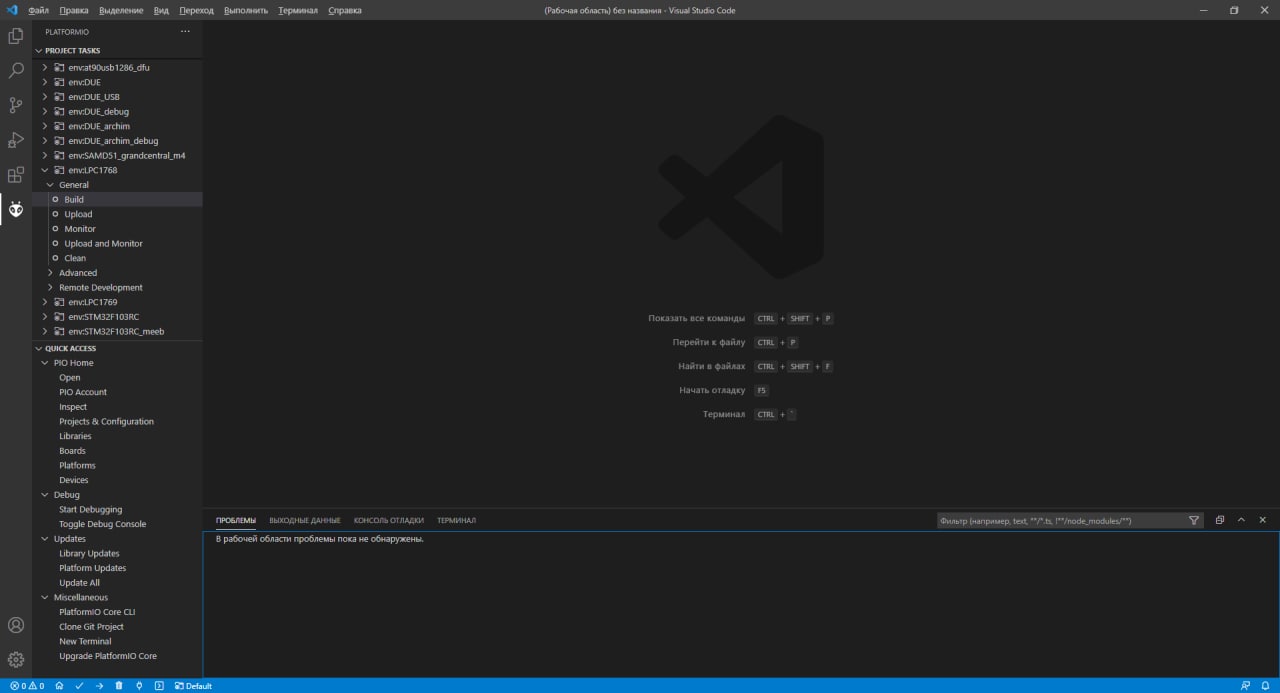This screenshot has width=1280, height=693.
Task: Open the Search view in activity bar
Action: coord(16,71)
